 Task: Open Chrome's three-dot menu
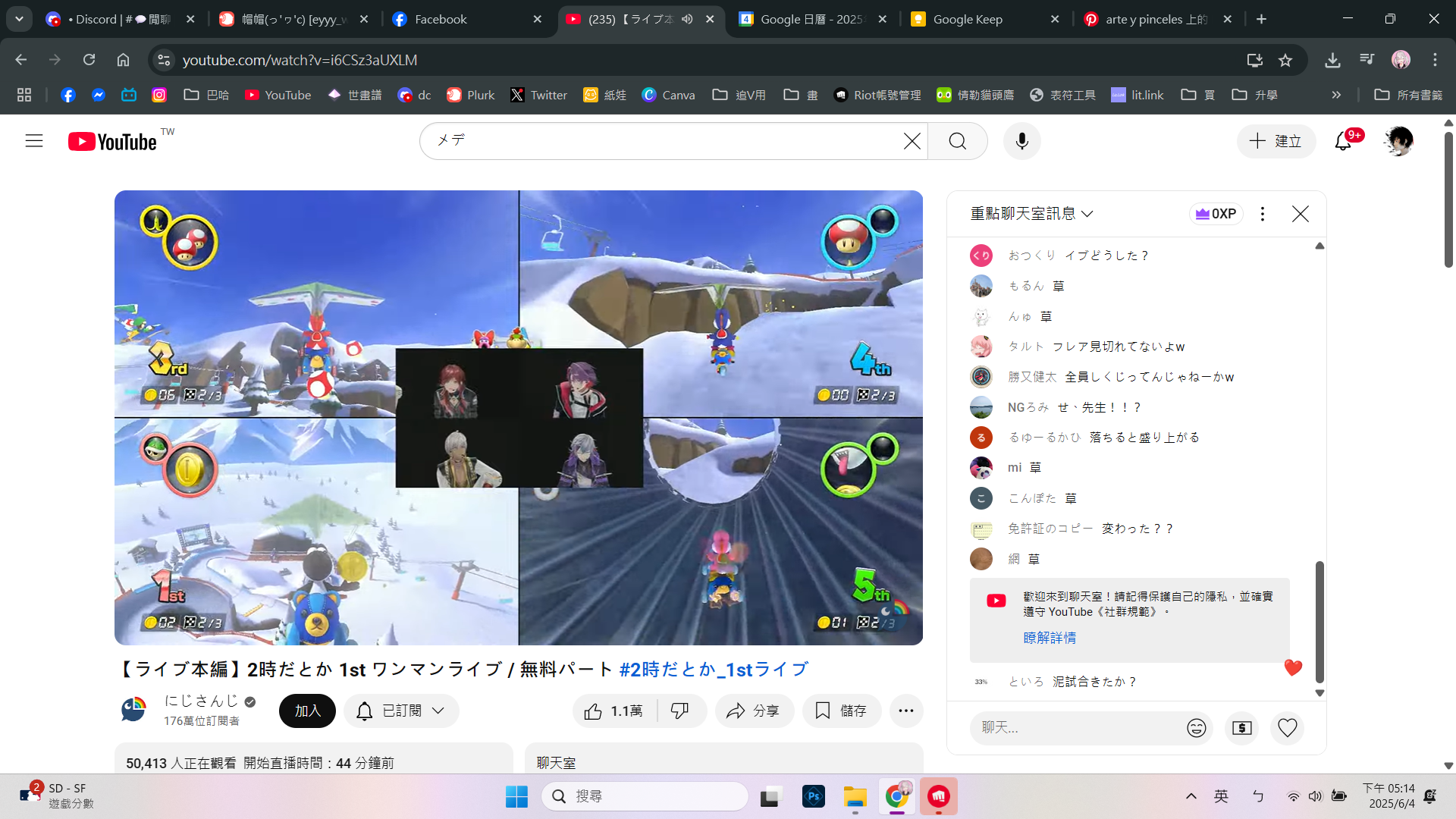[1435, 60]
